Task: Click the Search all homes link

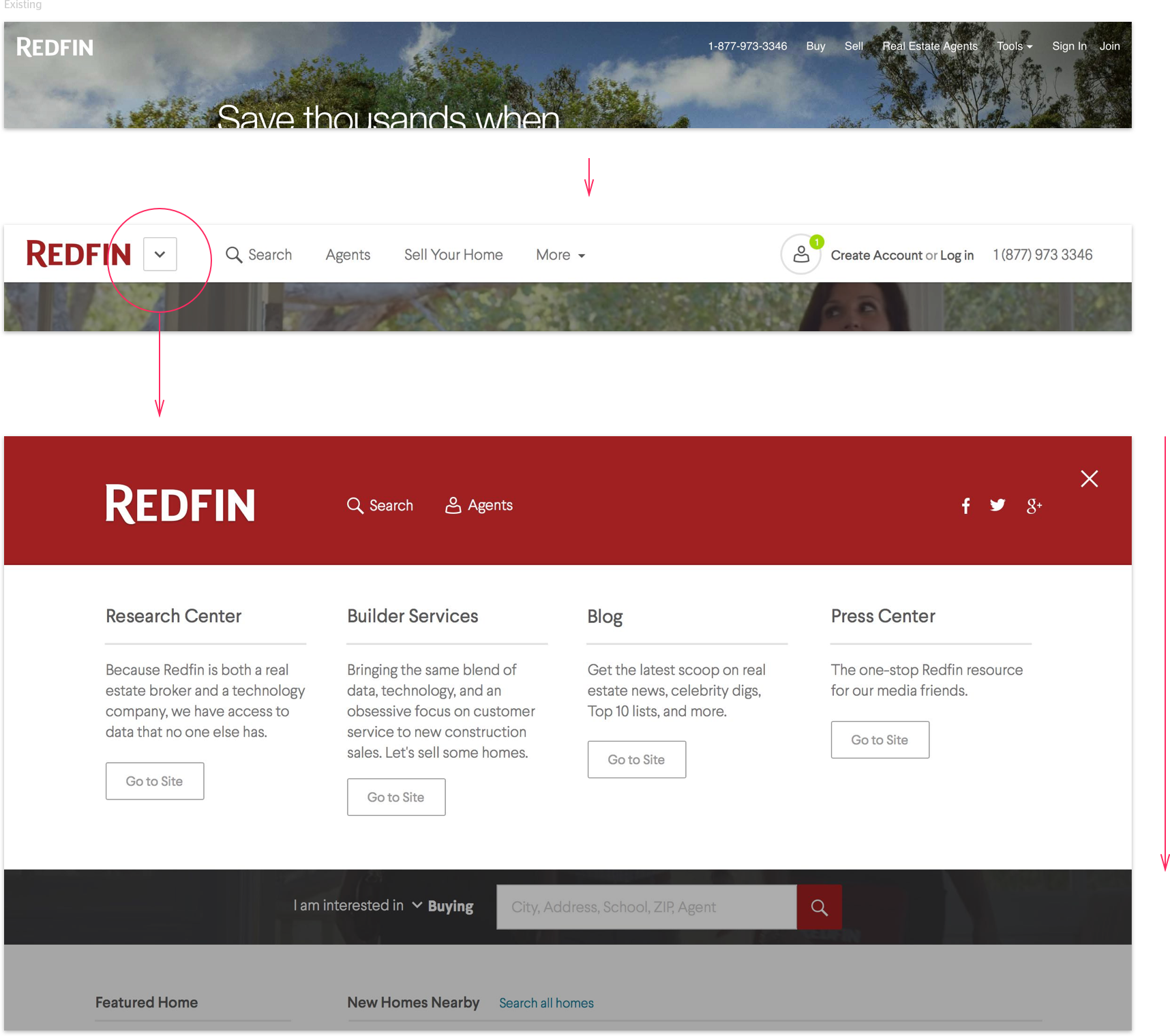Action: pos(546,1003)
